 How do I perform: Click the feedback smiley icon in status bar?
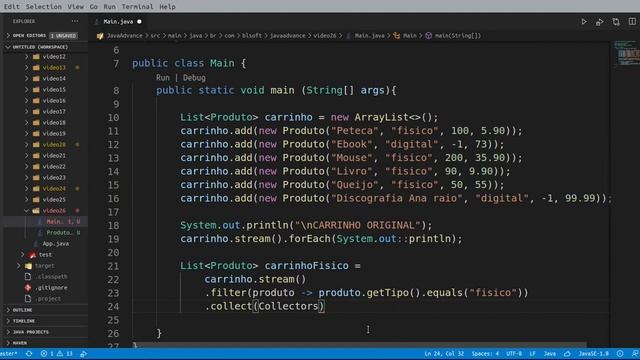(x=620, y=354)
